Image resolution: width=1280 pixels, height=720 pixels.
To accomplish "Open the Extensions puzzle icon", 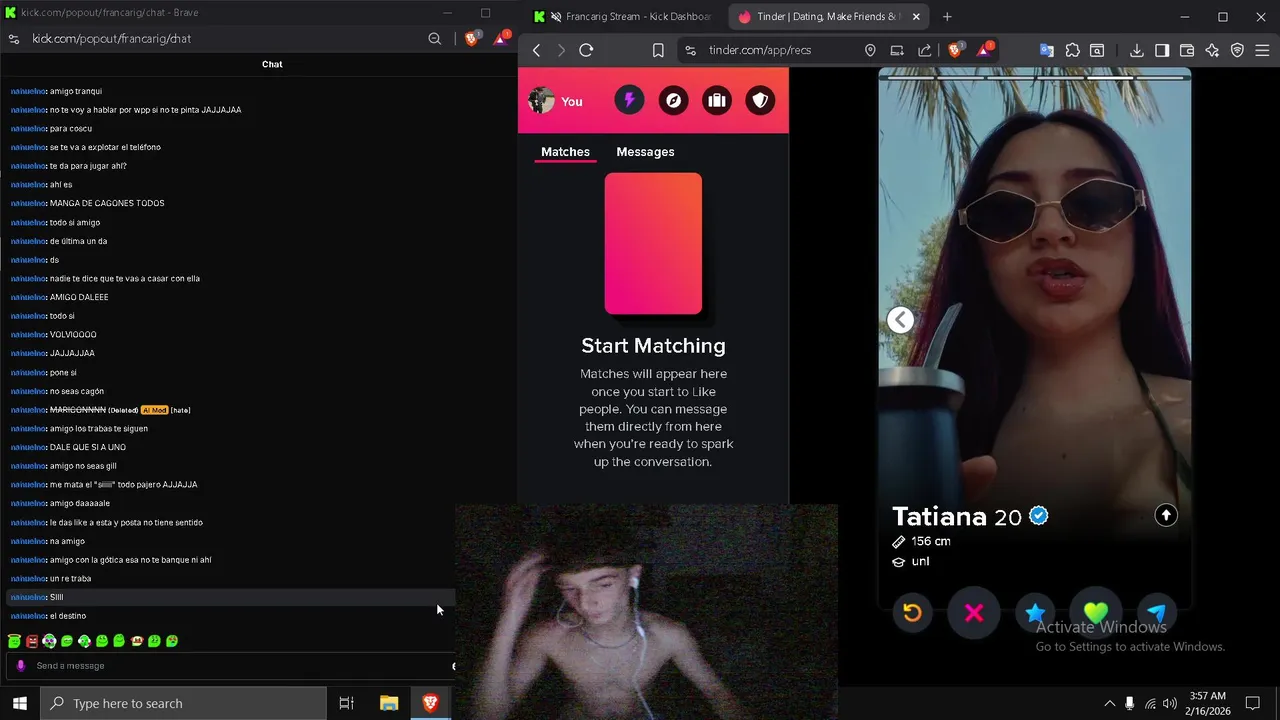I will (x=1072, y=50).
